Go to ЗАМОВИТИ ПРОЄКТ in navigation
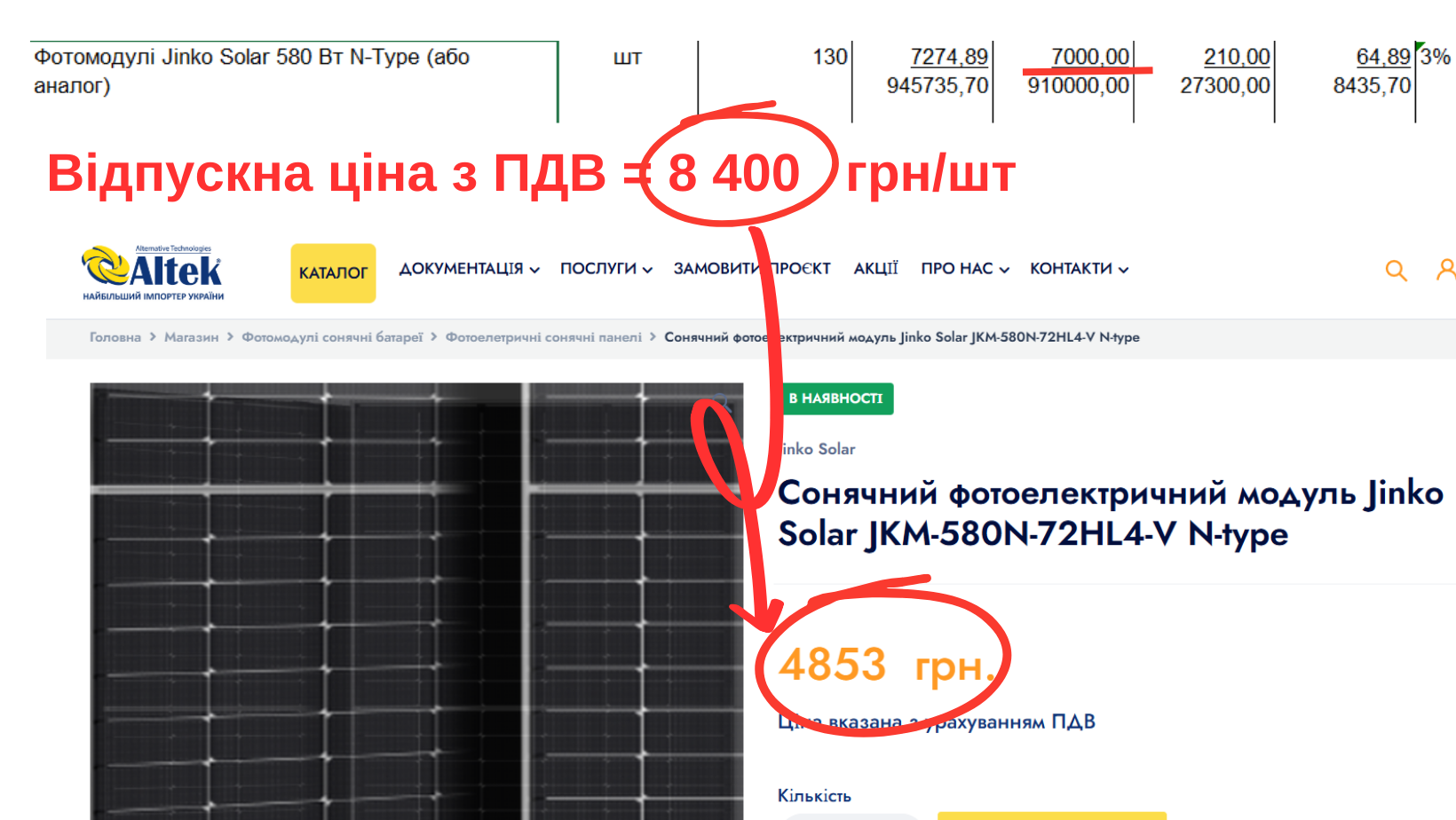The image size is (1456, 820). tap(751, 269)
